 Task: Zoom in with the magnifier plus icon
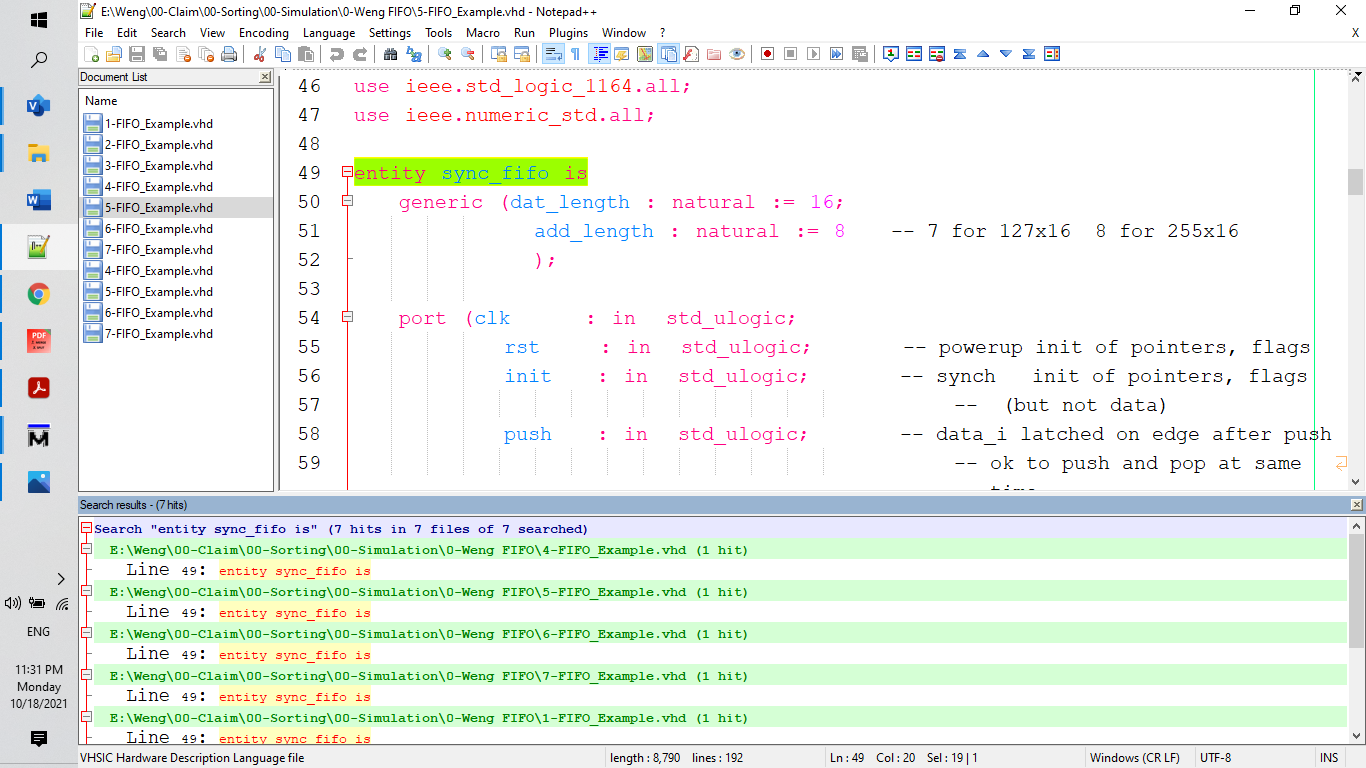(x=444, y=54)
